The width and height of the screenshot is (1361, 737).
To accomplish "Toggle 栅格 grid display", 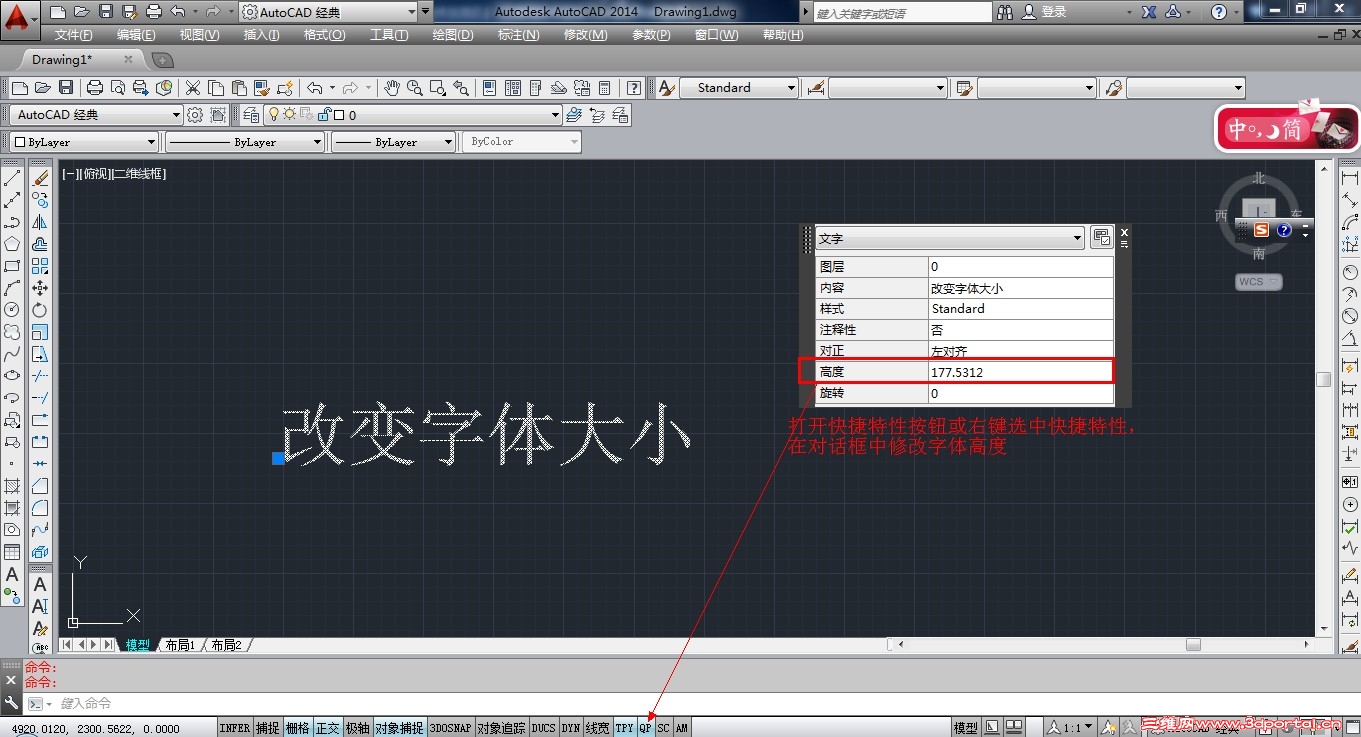I will [x=297, y=728].
